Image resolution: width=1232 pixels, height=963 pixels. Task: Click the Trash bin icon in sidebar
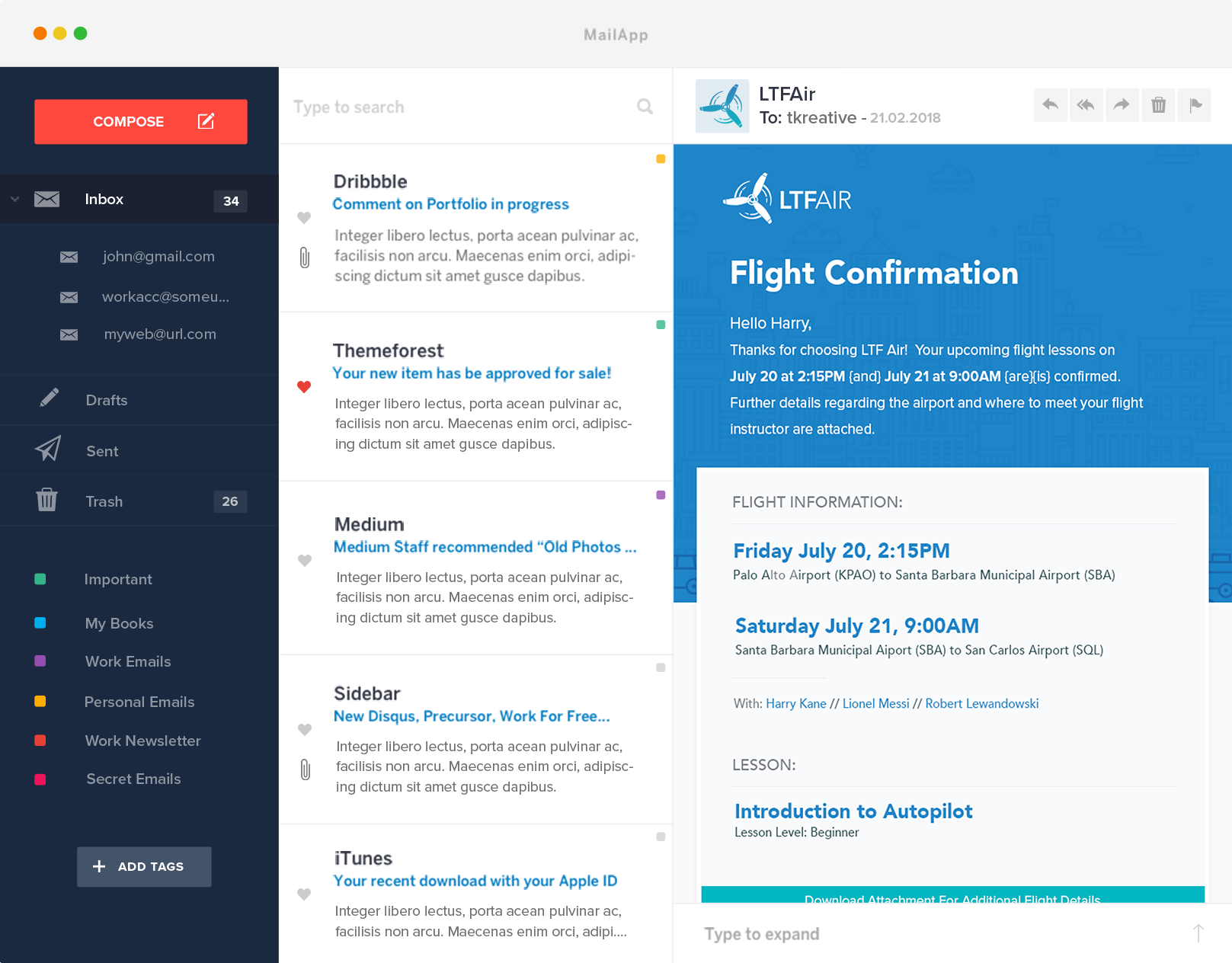click(x=46, y=500)
